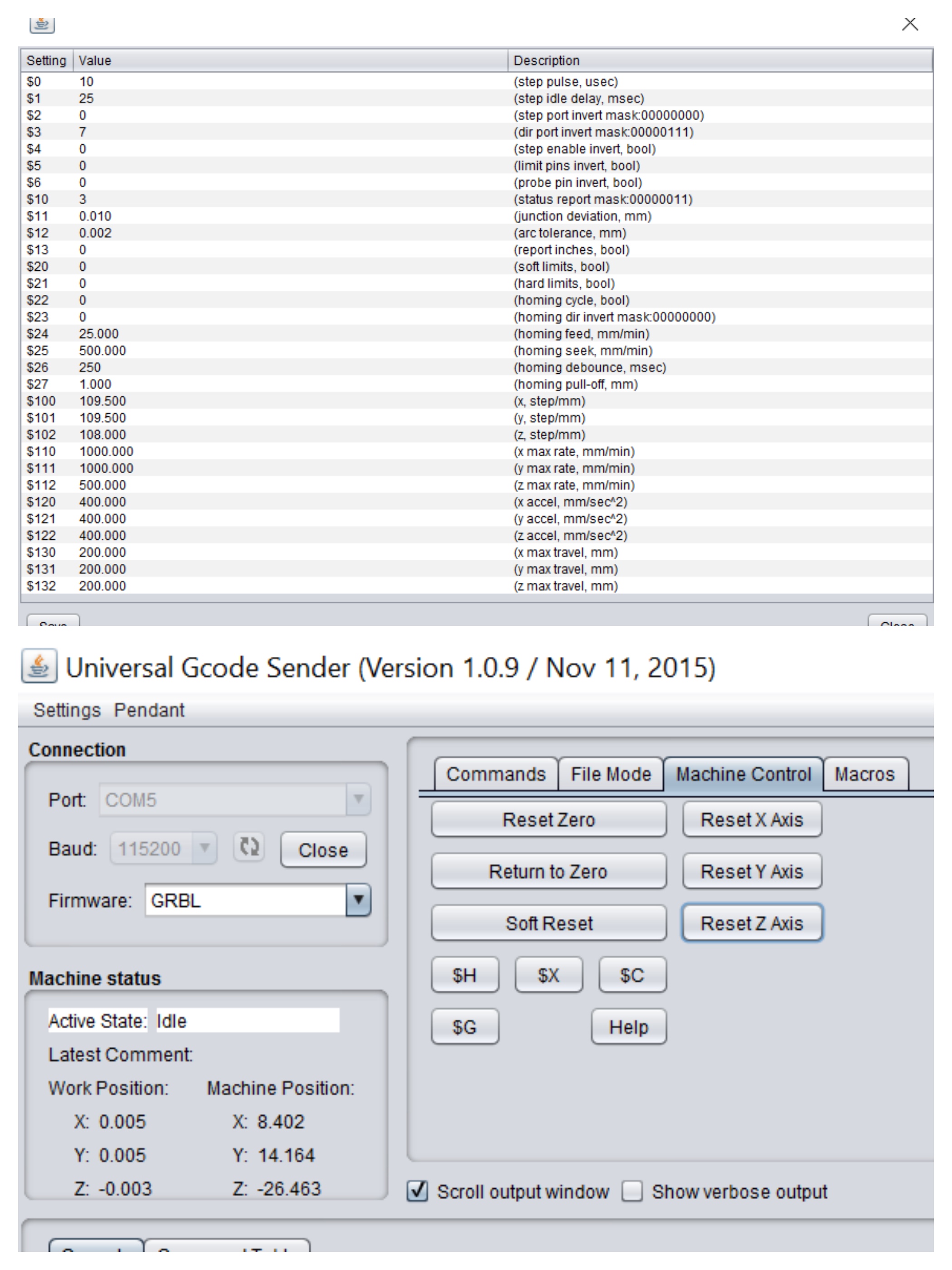Select the $120 value 400.000
952x1270 pixels.
[x=102, y=502]
